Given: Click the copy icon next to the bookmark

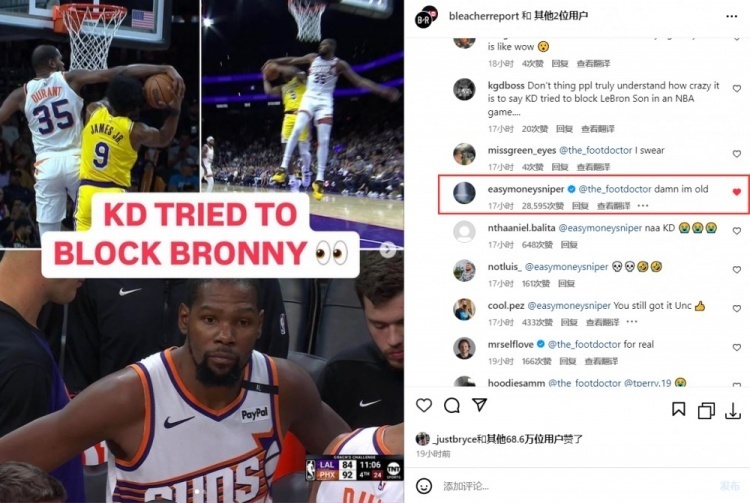Looking at the screenshot, I should (706, 410).
